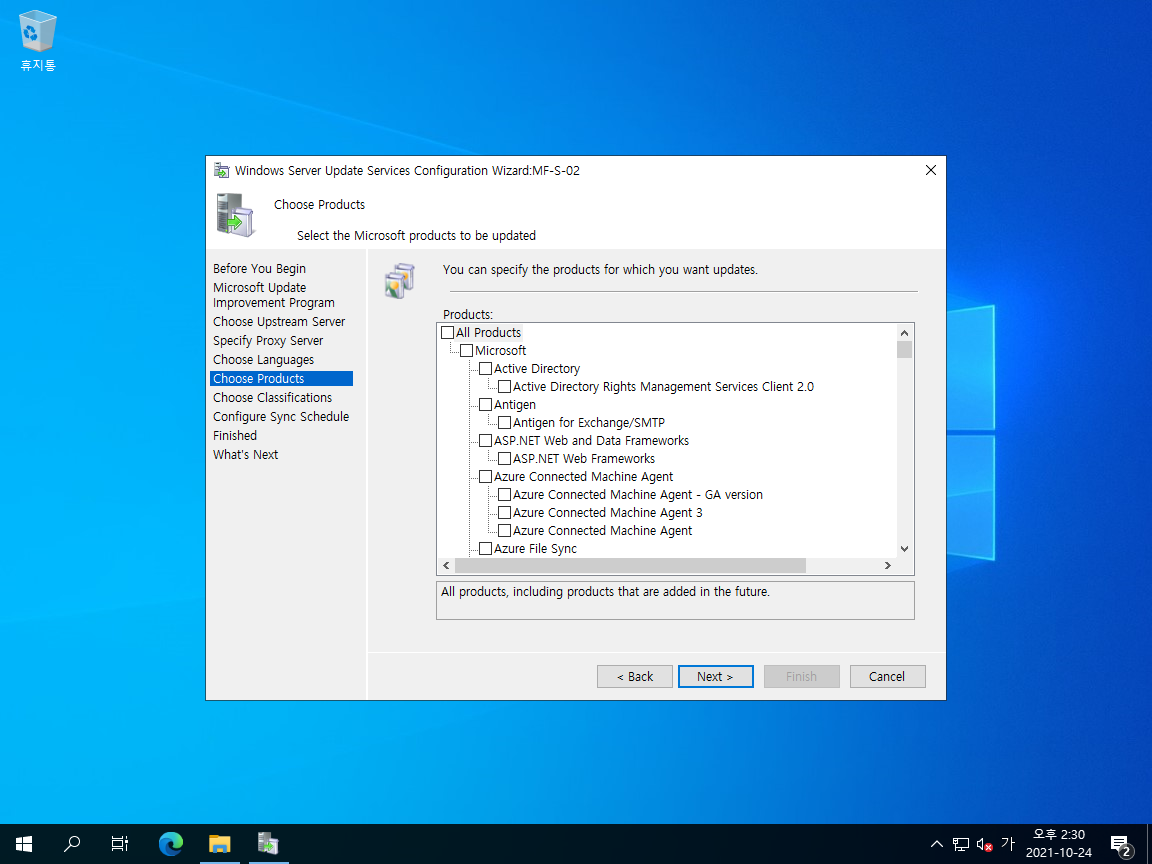
Task: Click the muted volume tray icon
Action: pos(984,844)
